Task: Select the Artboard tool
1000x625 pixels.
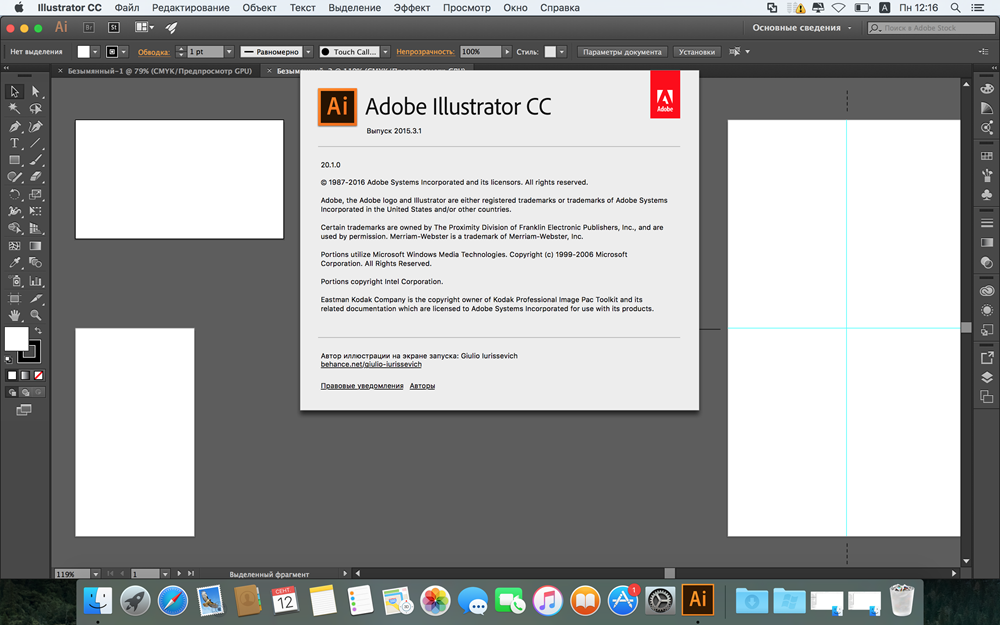Action: [x=14, y=298]
